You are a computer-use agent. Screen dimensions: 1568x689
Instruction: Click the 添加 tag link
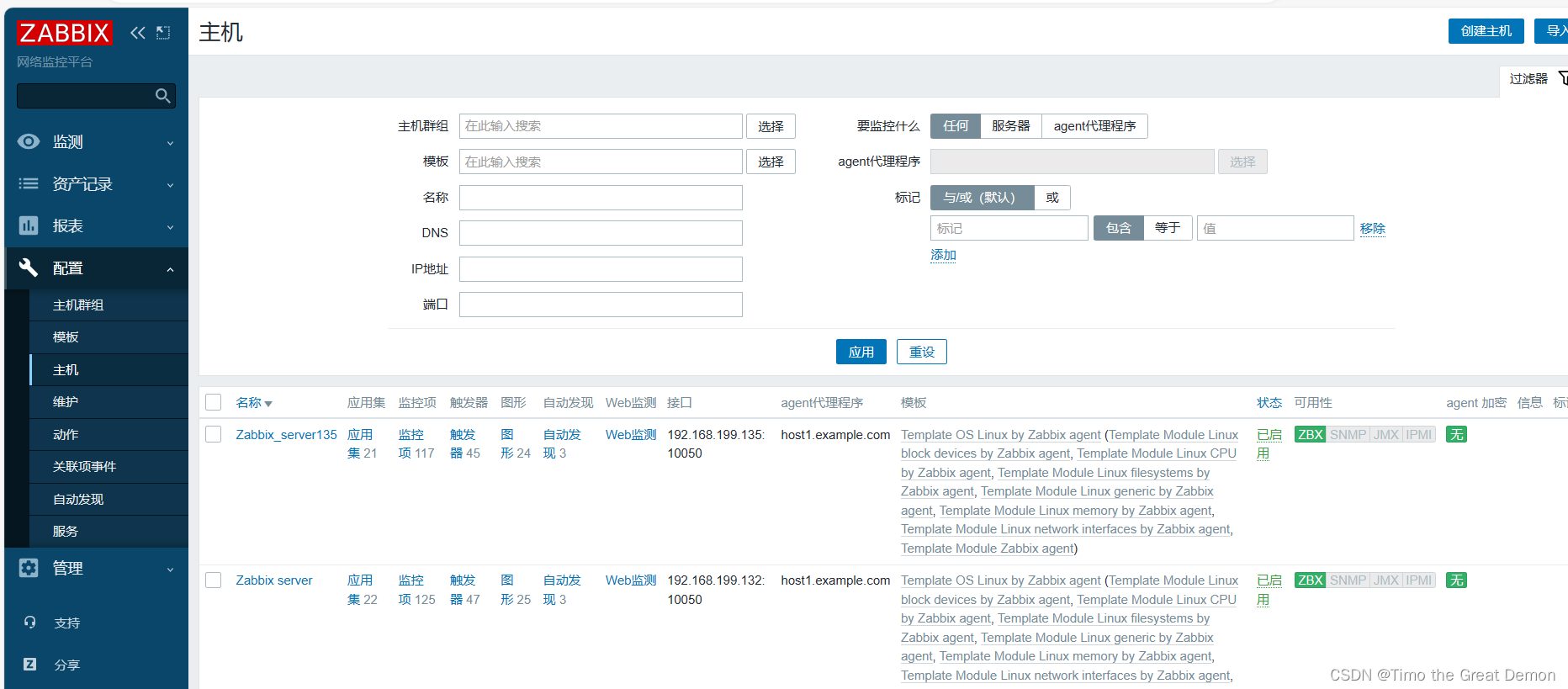pos(943,255)
